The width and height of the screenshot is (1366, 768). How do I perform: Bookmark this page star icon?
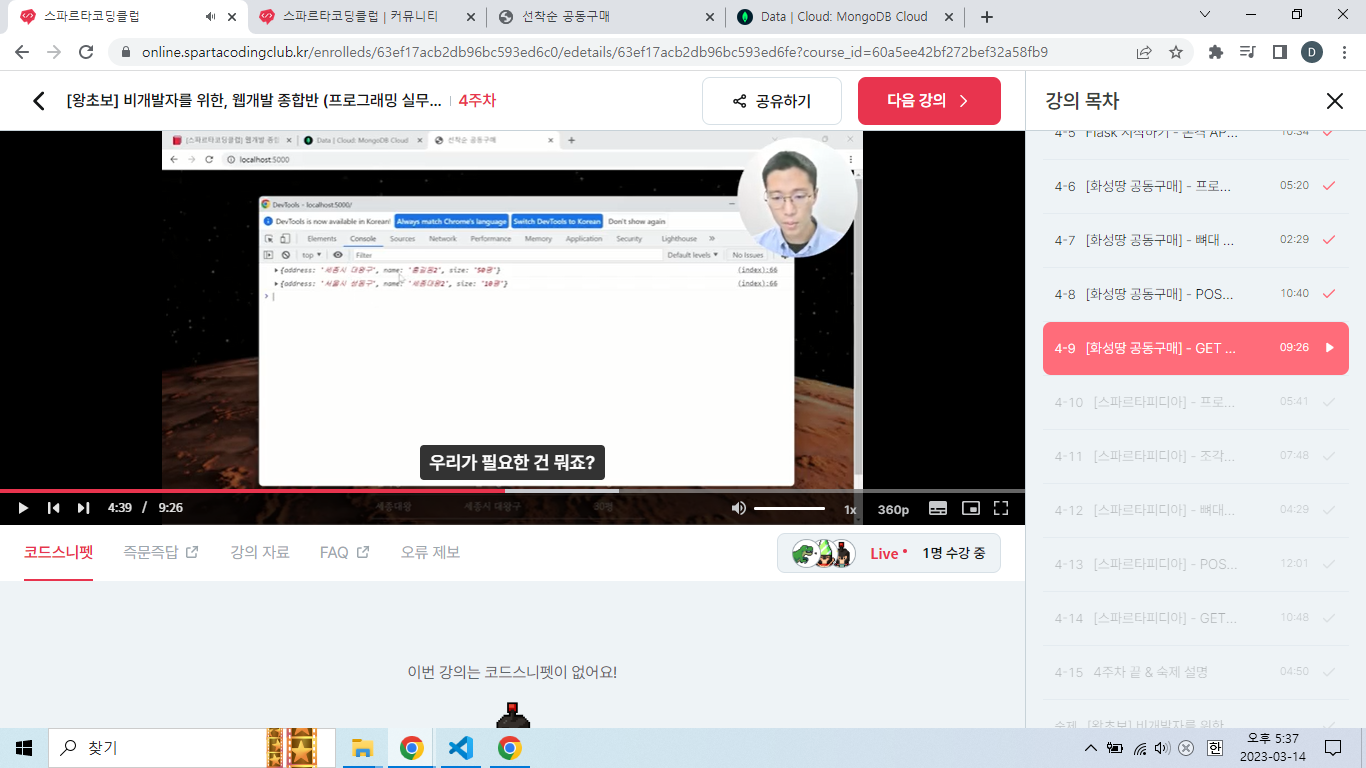[x=1176, y=52]
